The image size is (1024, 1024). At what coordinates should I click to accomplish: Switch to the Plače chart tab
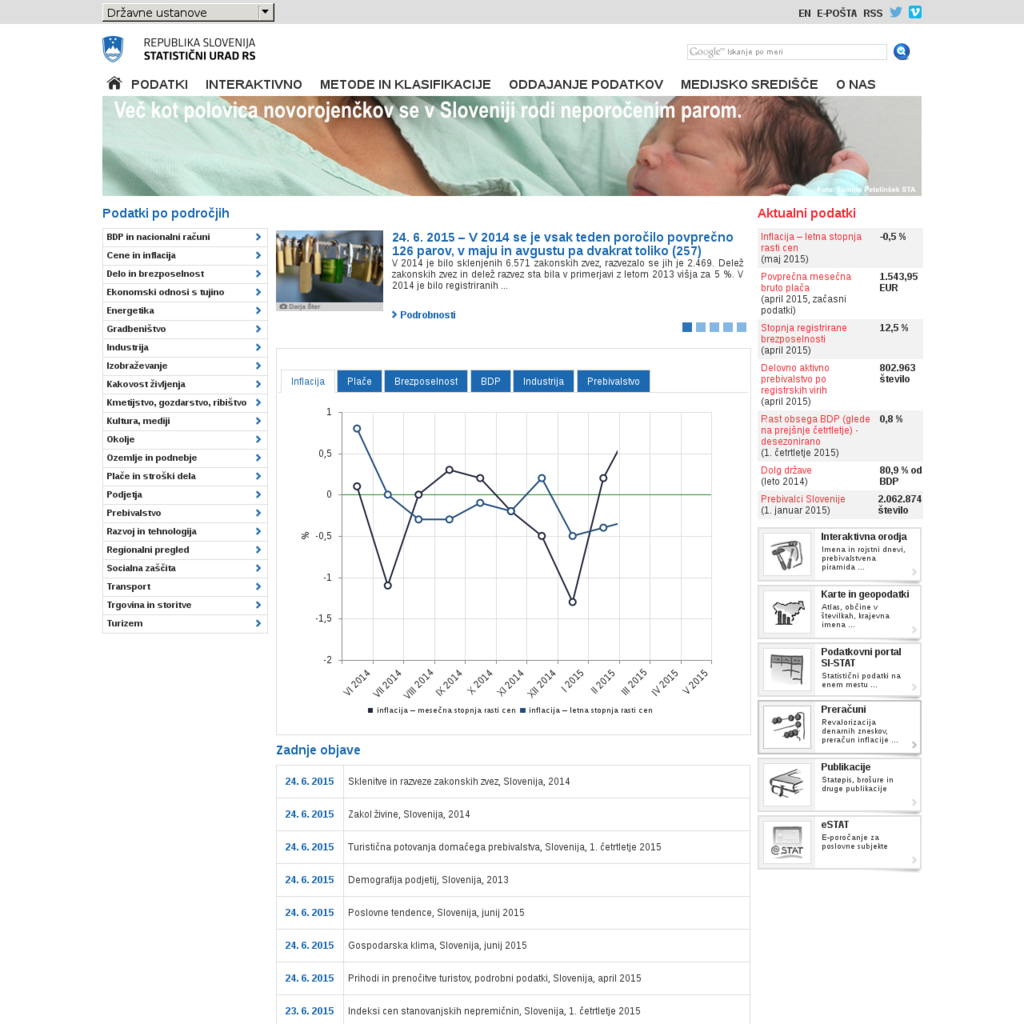358,381
